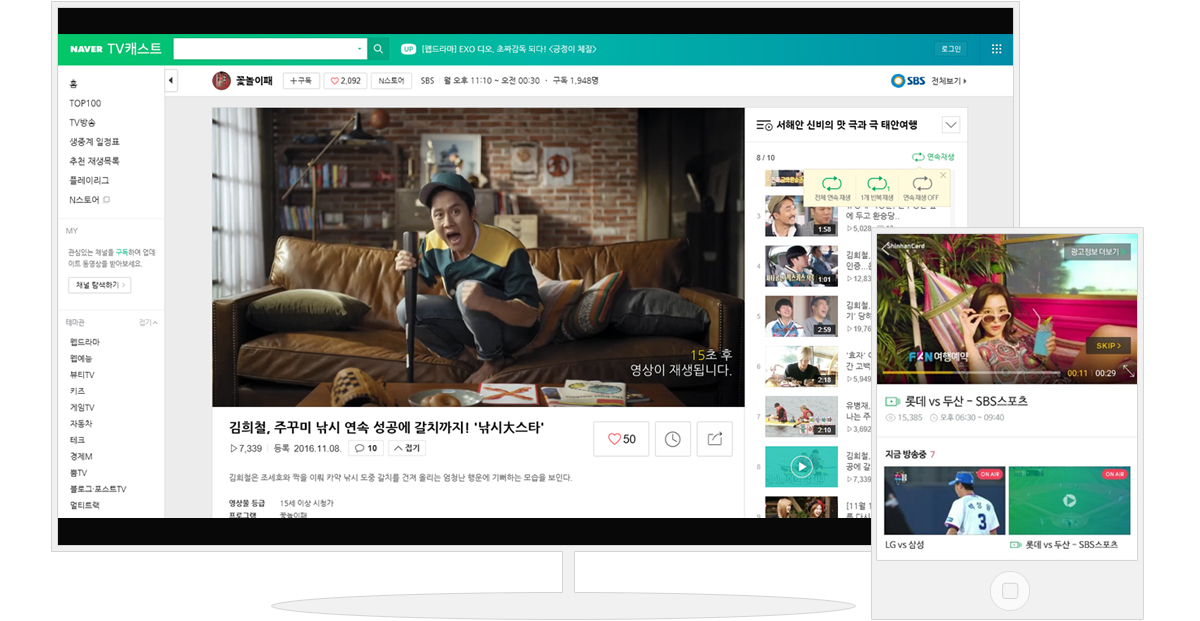Open 전체보기 next to SBS
This screenshot has height=621, width=1200.
tap(949, 81)
